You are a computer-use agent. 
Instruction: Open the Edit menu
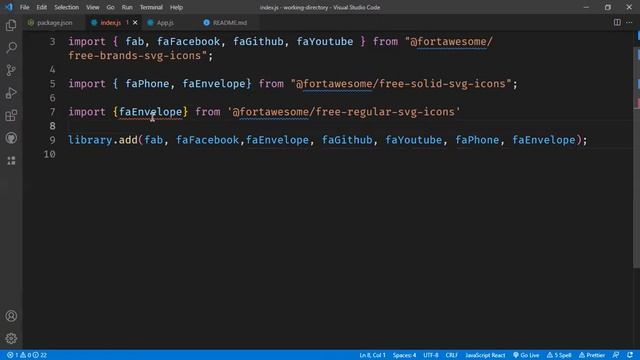tap(42, 7)
